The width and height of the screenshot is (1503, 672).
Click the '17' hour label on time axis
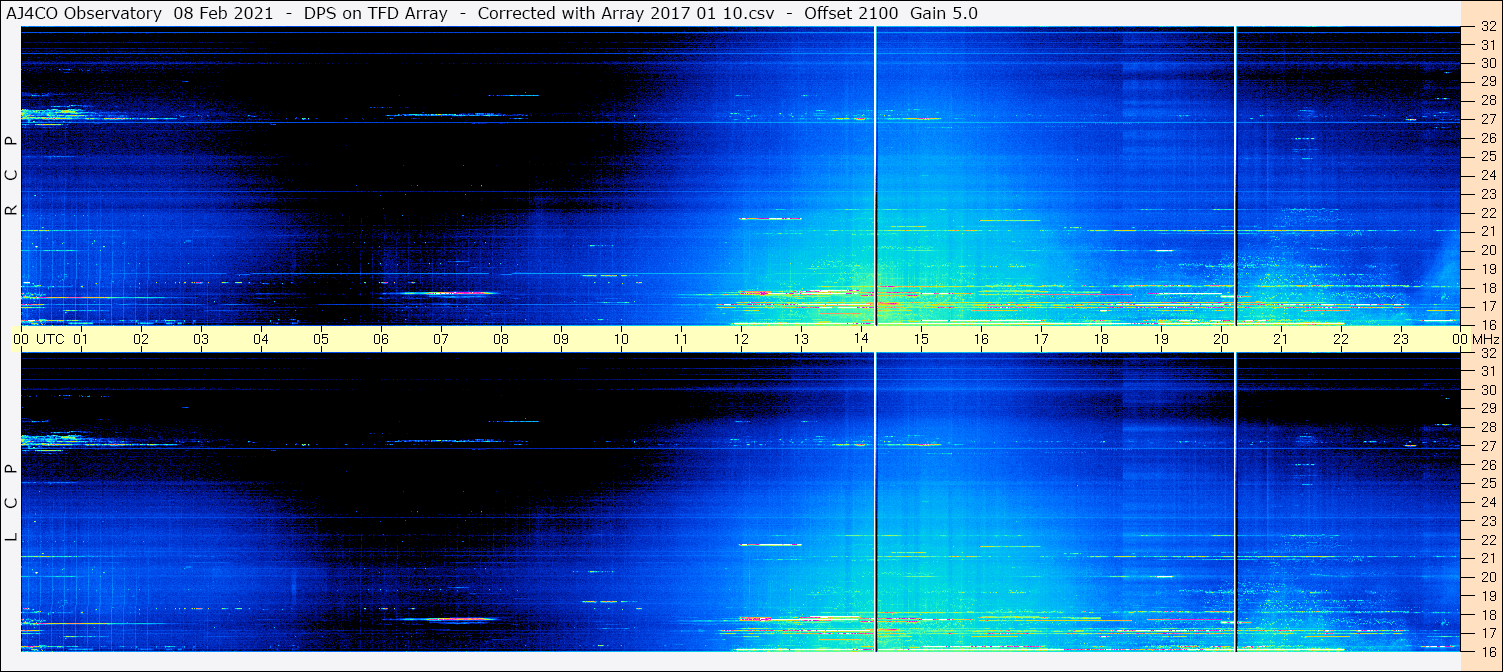(1041, 339)
